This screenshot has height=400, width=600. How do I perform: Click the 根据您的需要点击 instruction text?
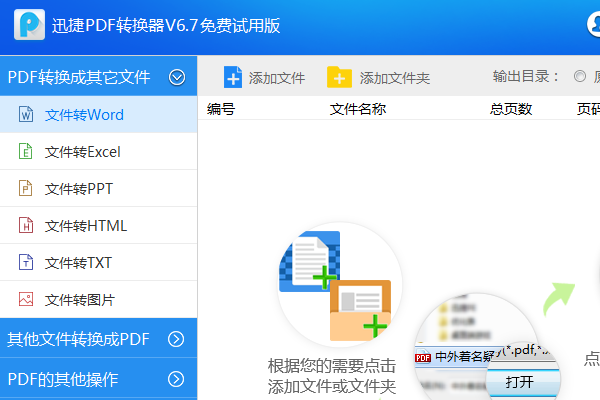tap(331, 366)
